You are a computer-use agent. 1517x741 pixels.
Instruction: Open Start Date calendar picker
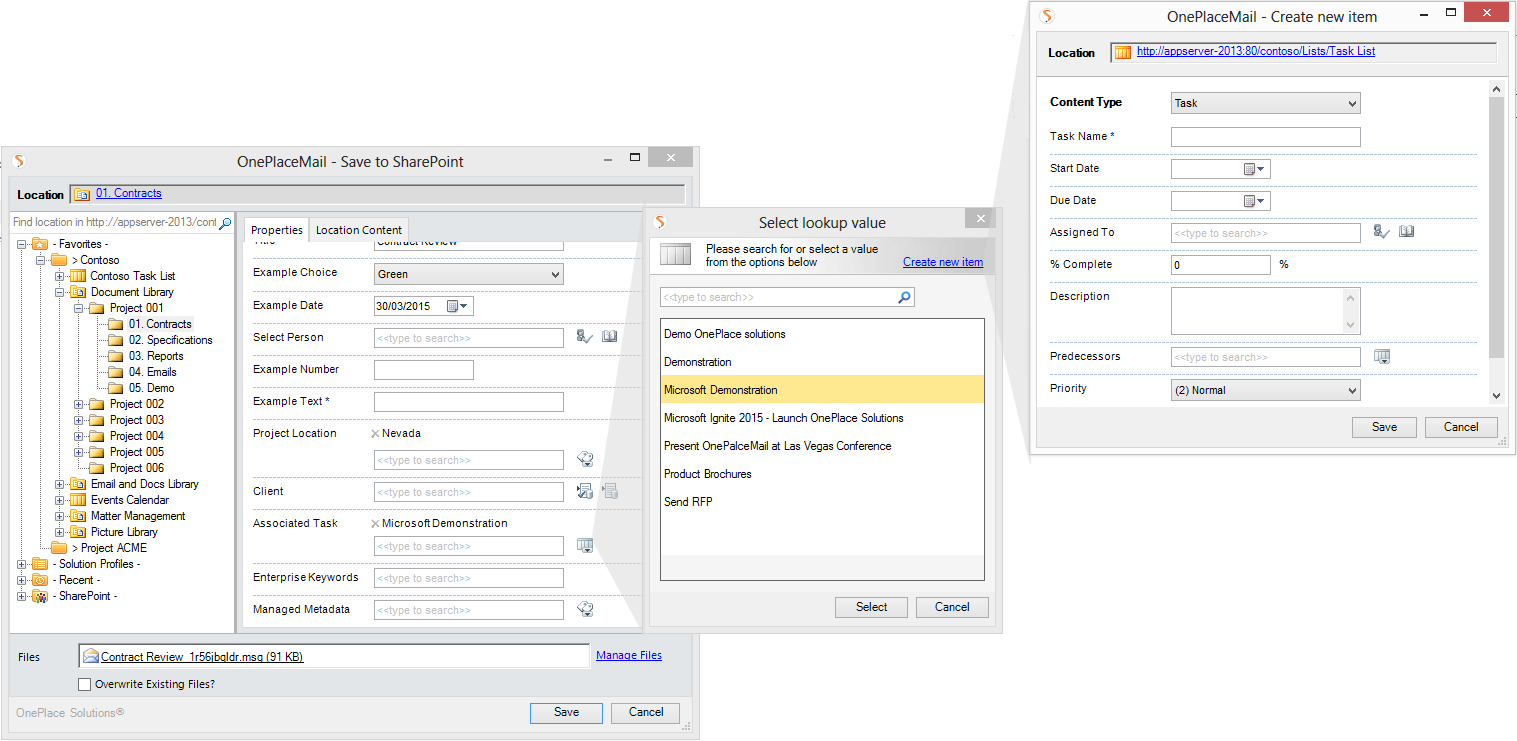(1254, 169)
